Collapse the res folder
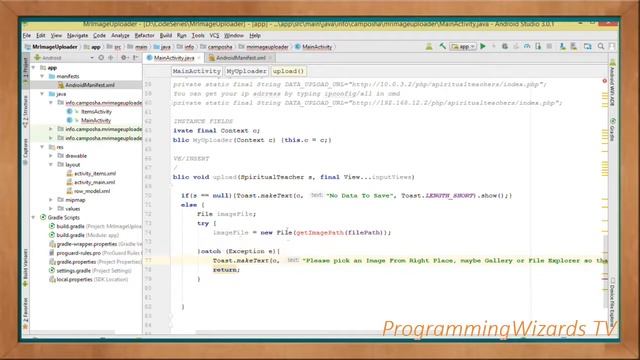The width and height of the screenshot is (640, 360). coord(42,147)
